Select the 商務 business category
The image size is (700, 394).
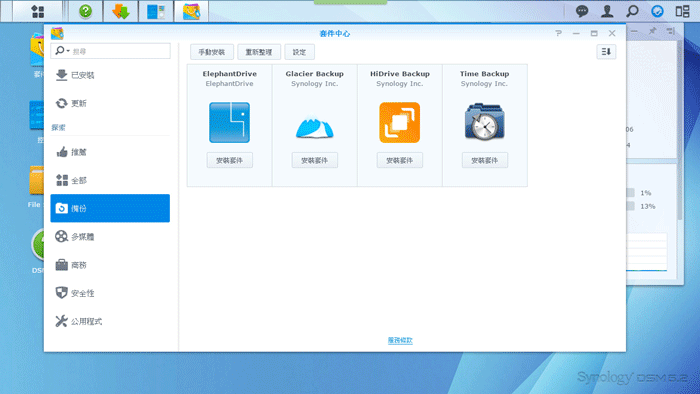pos(110,265)
